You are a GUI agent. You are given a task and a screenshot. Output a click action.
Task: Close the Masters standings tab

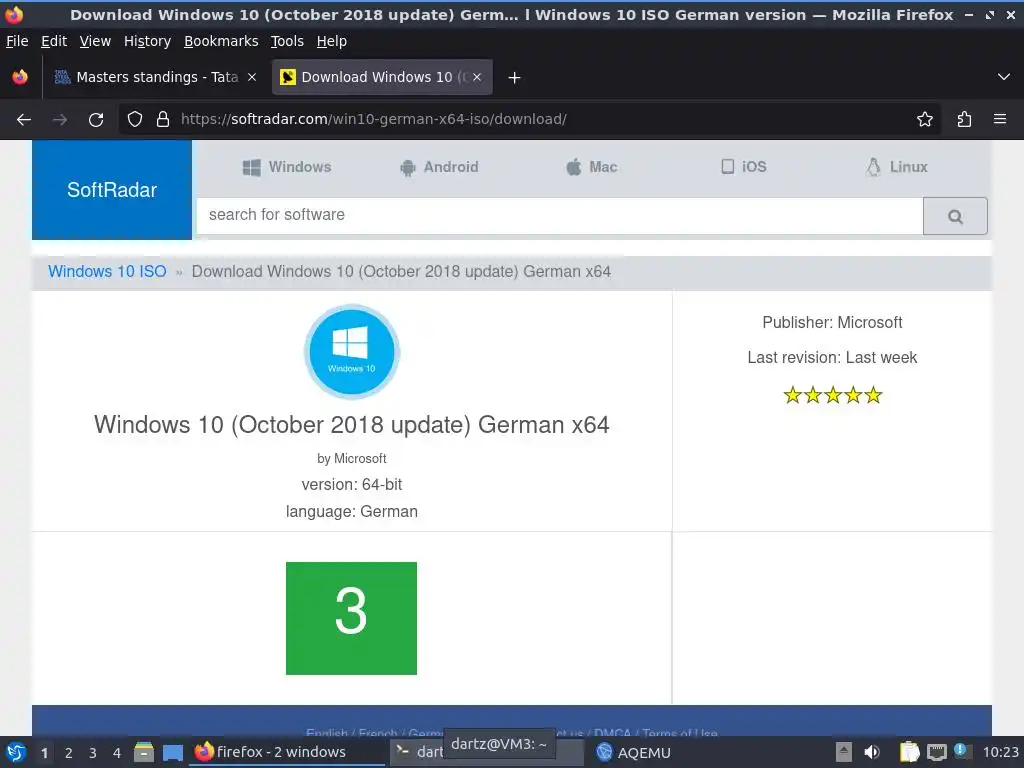(252, 77)
